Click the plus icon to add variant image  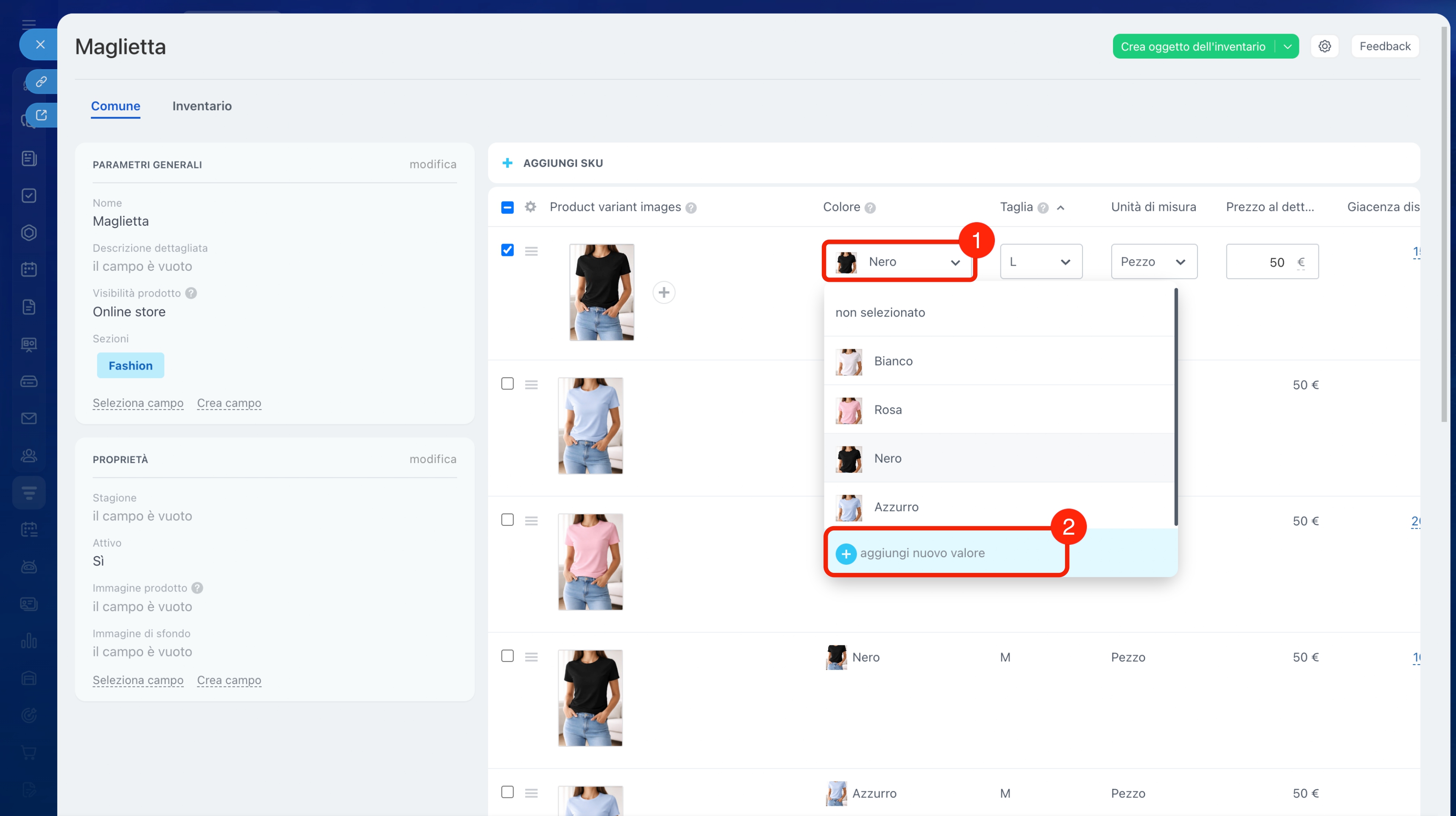[x=663, y=292]
